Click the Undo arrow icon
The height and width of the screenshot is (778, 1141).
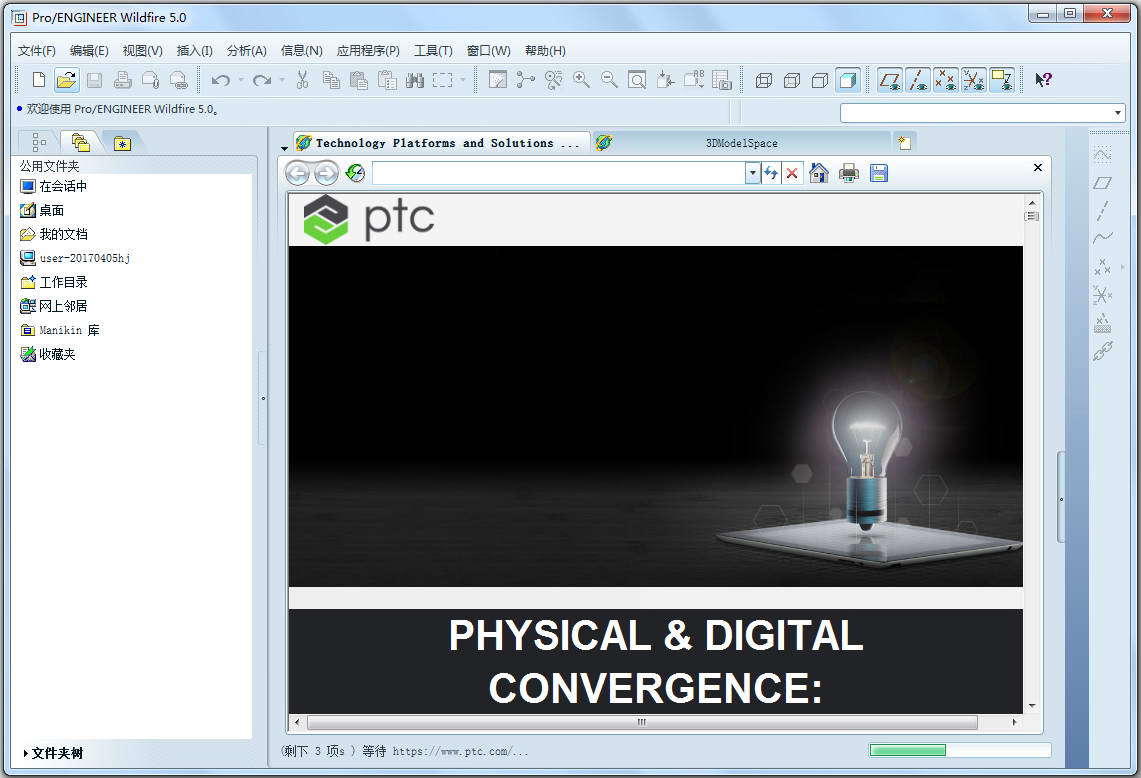220,80
